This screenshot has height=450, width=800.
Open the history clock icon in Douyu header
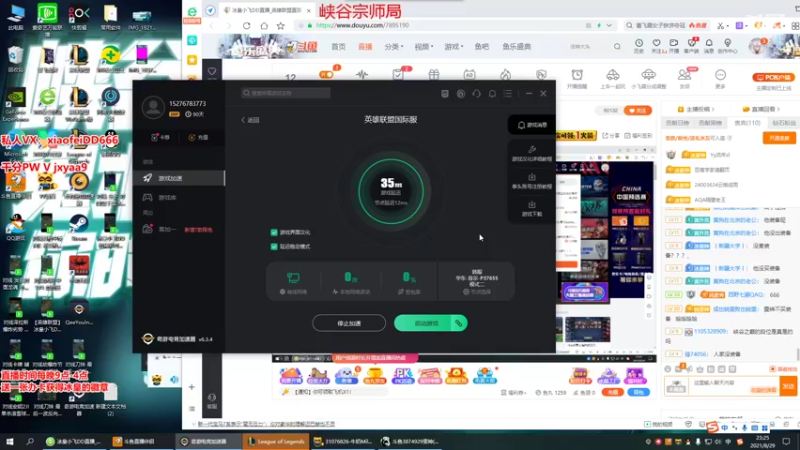639,45
